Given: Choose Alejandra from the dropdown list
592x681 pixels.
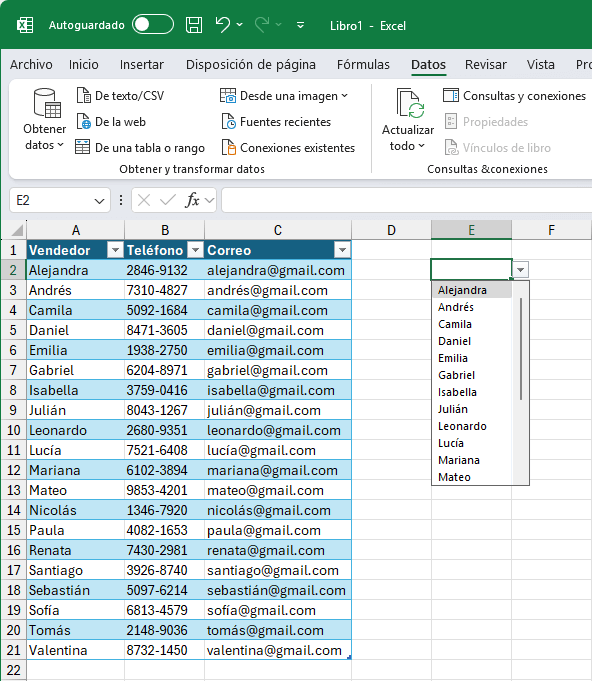Looking at the screenshot, I should [x=472, y=290].
